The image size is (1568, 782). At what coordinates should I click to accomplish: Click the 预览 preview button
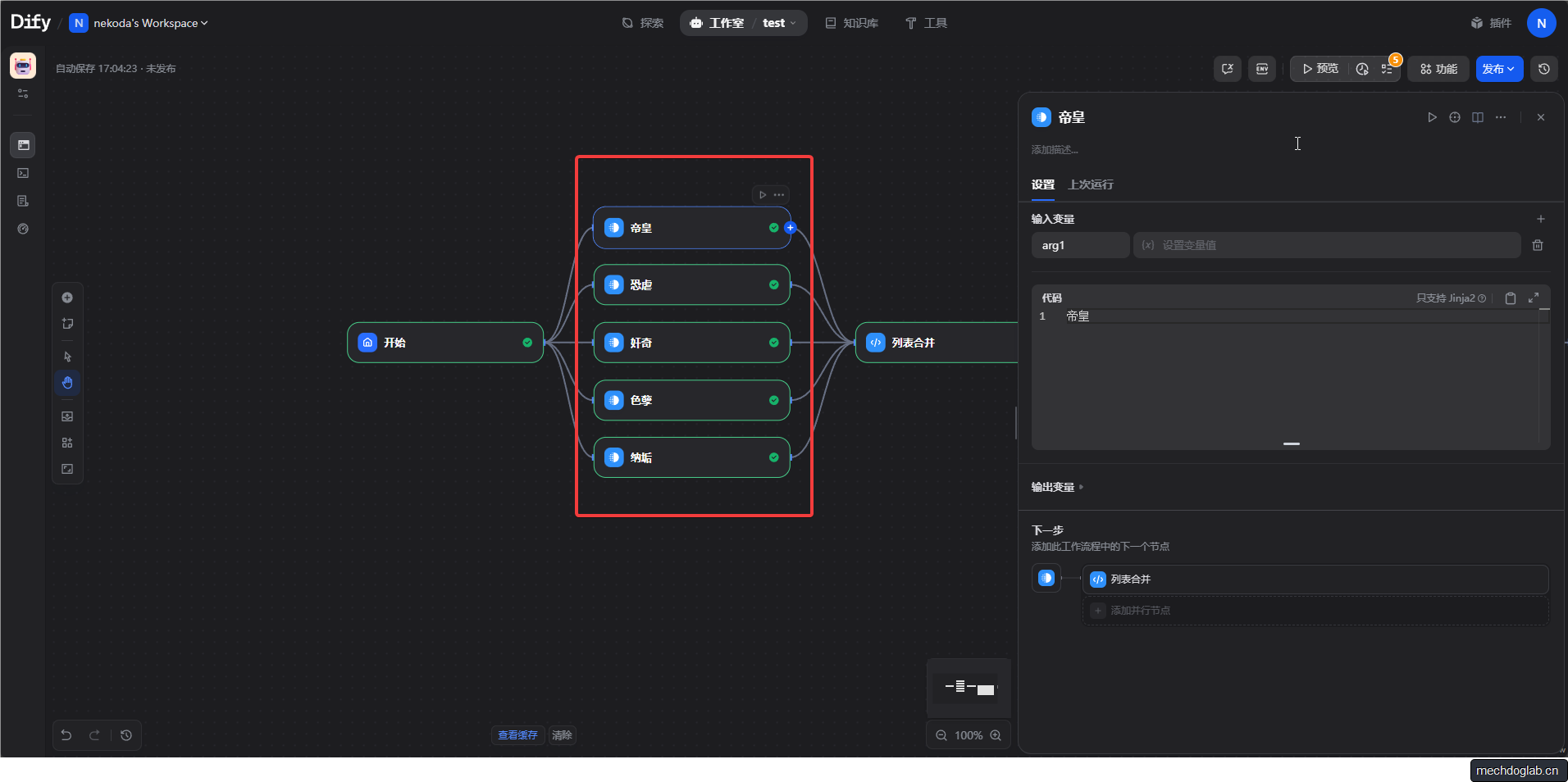1320,69
